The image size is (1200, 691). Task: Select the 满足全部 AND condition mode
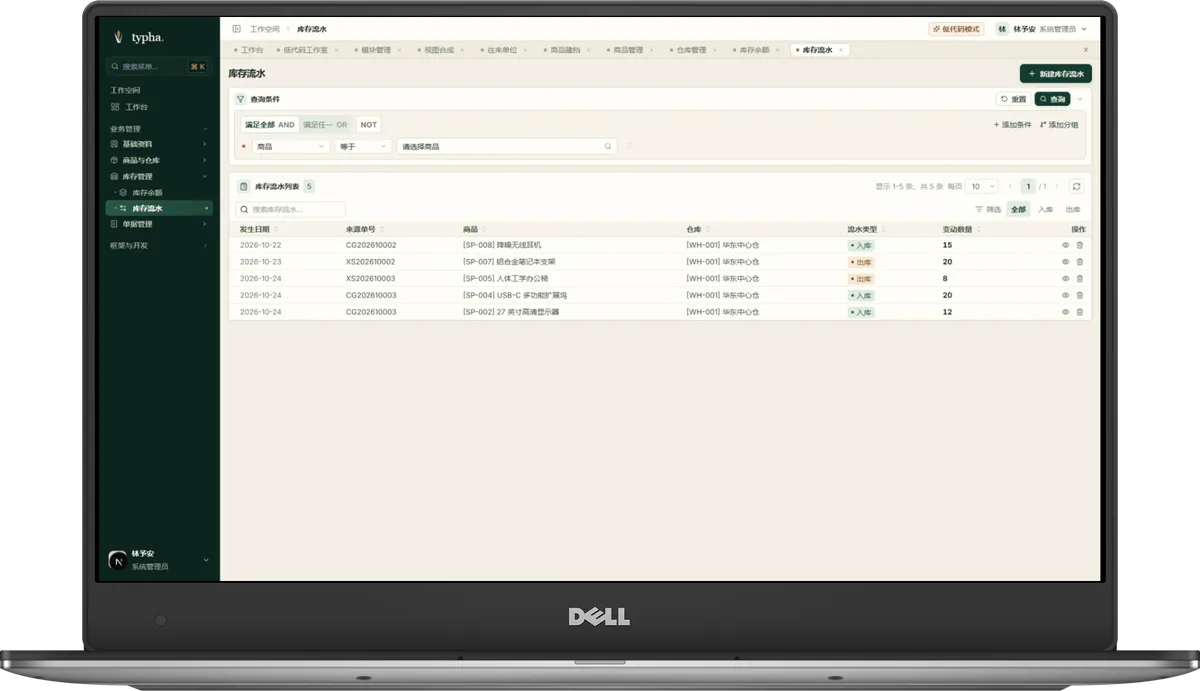(x=270, y=125)
